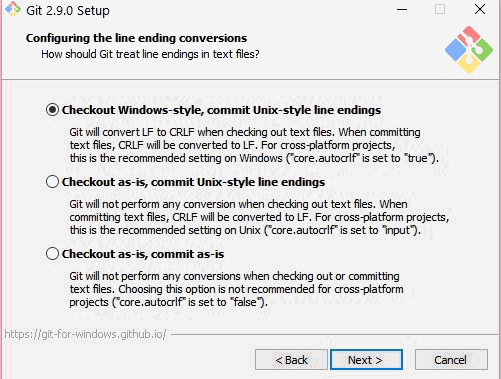
Task: Cancel the Git setup
Action: [x=451, y=360]
